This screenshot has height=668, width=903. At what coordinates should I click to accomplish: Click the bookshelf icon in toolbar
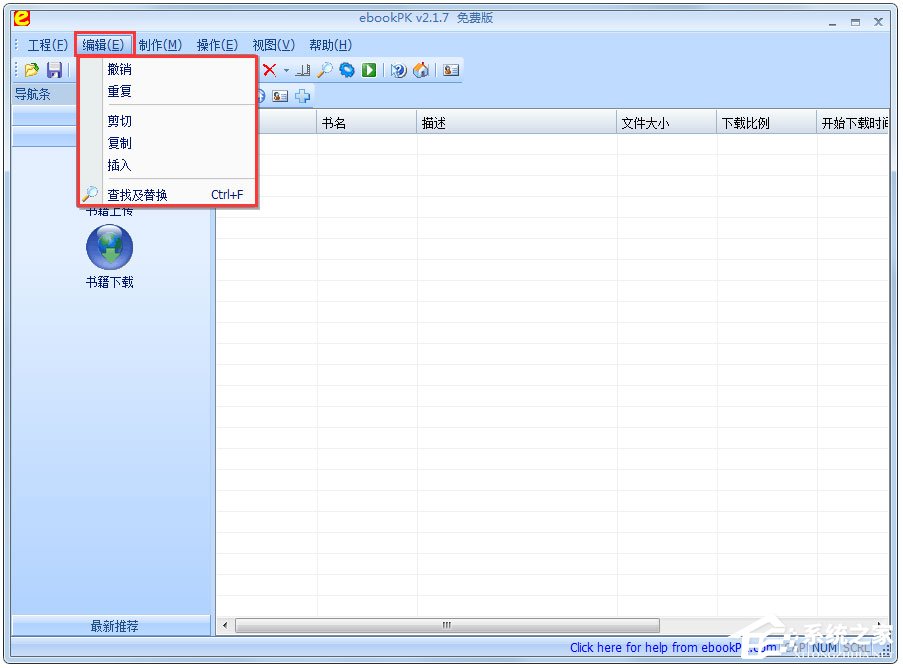click(303, 70)
